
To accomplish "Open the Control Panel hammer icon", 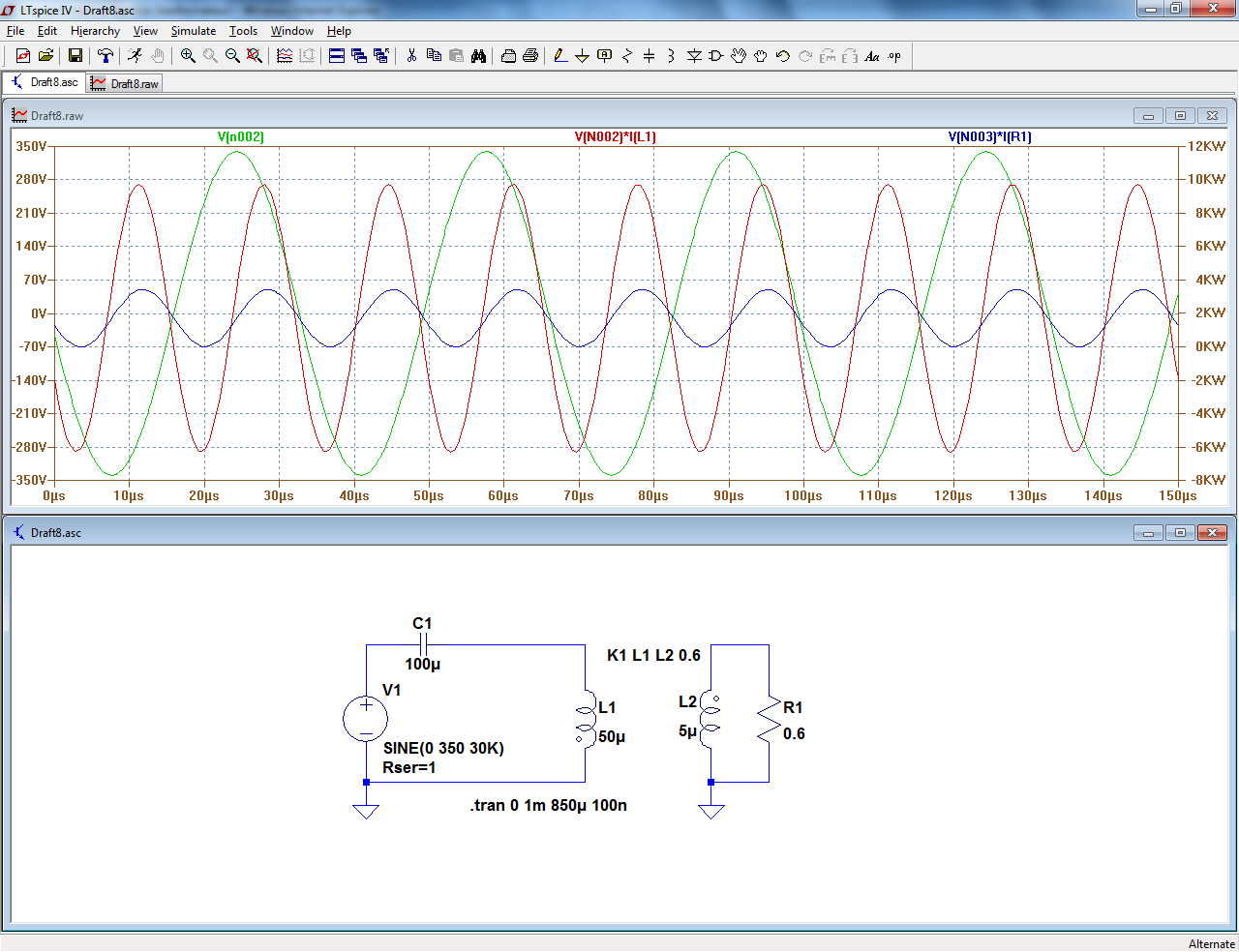I will pos(106,56).
